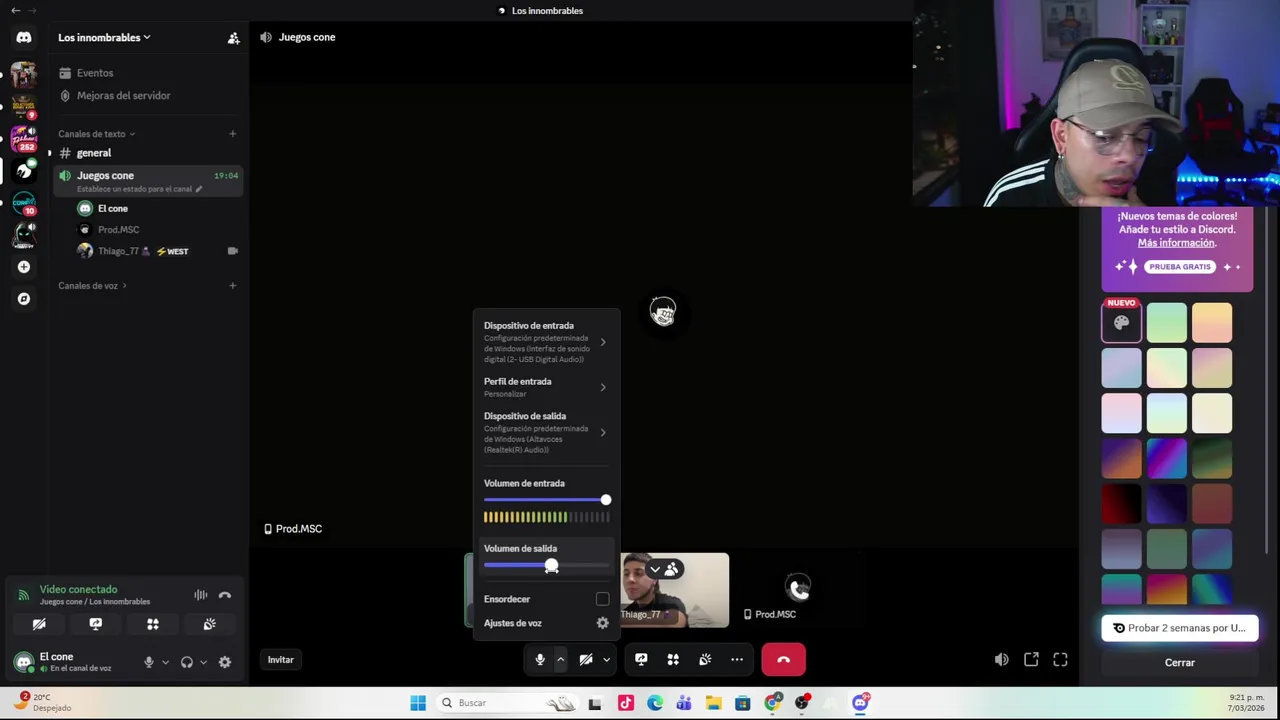Image resolution: width=1280 pixels, height=720 pixels.
Task: Collapse the Canales de texto category
Action: [96, 134]
